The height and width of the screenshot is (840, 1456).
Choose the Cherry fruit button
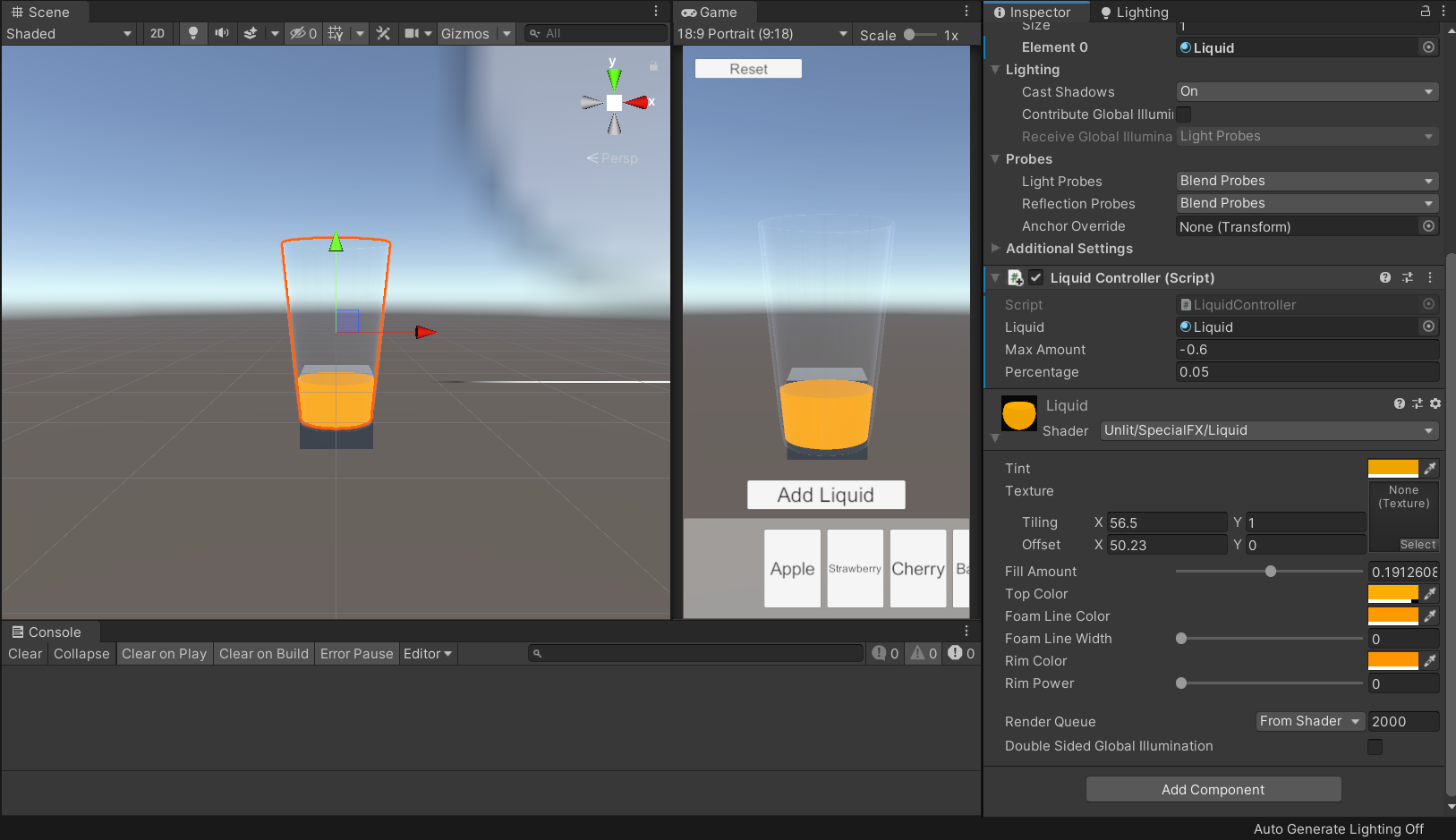point(918,569)
